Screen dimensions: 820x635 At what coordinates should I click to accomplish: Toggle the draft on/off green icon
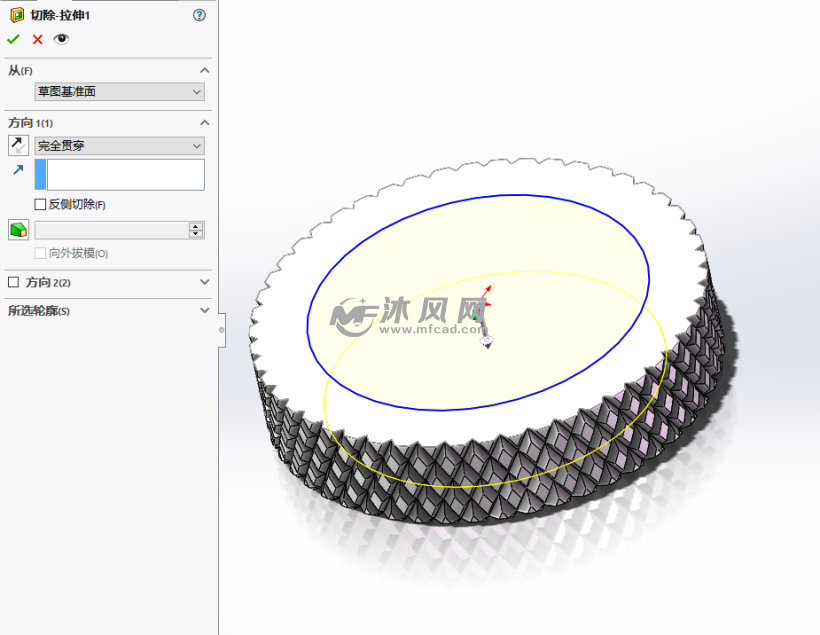click(x=18, y=230)
